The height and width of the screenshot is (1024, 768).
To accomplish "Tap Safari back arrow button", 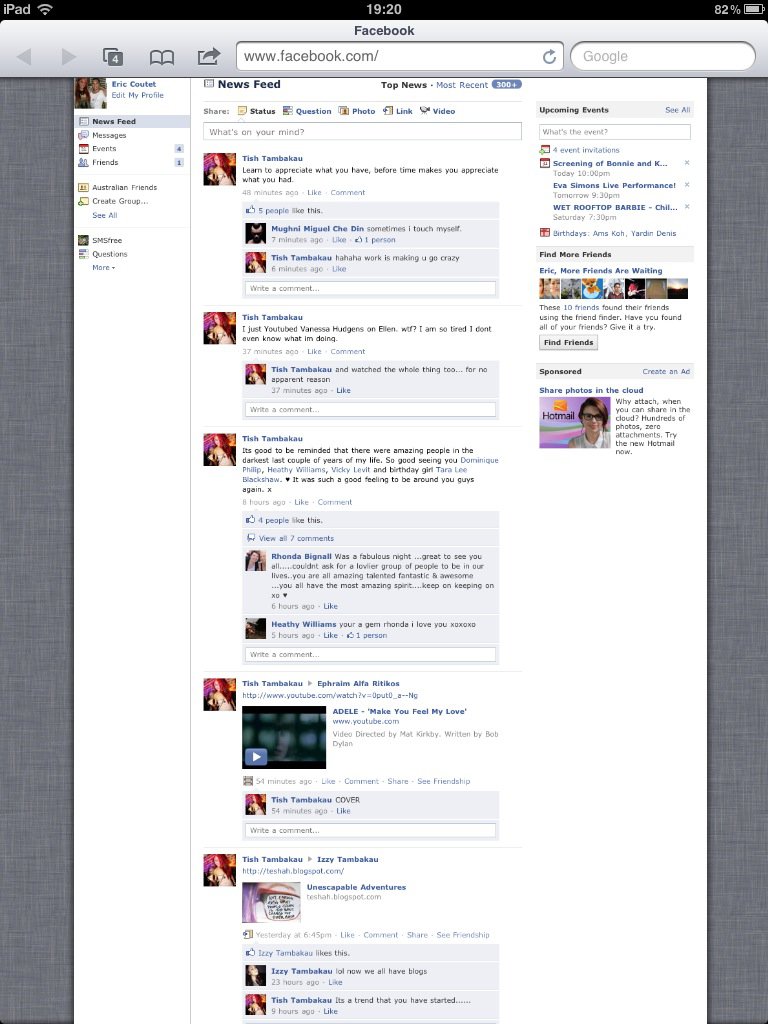I will point(24,57).
